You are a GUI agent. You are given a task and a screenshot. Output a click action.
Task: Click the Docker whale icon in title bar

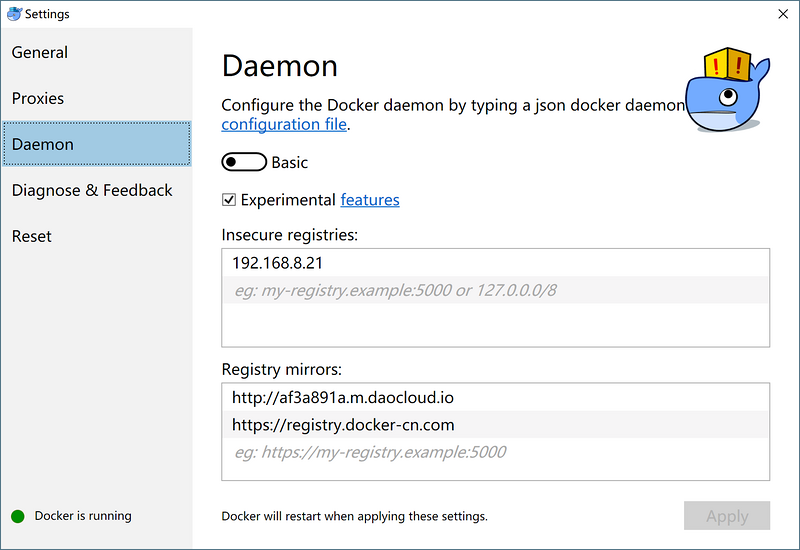pos(14,14)
